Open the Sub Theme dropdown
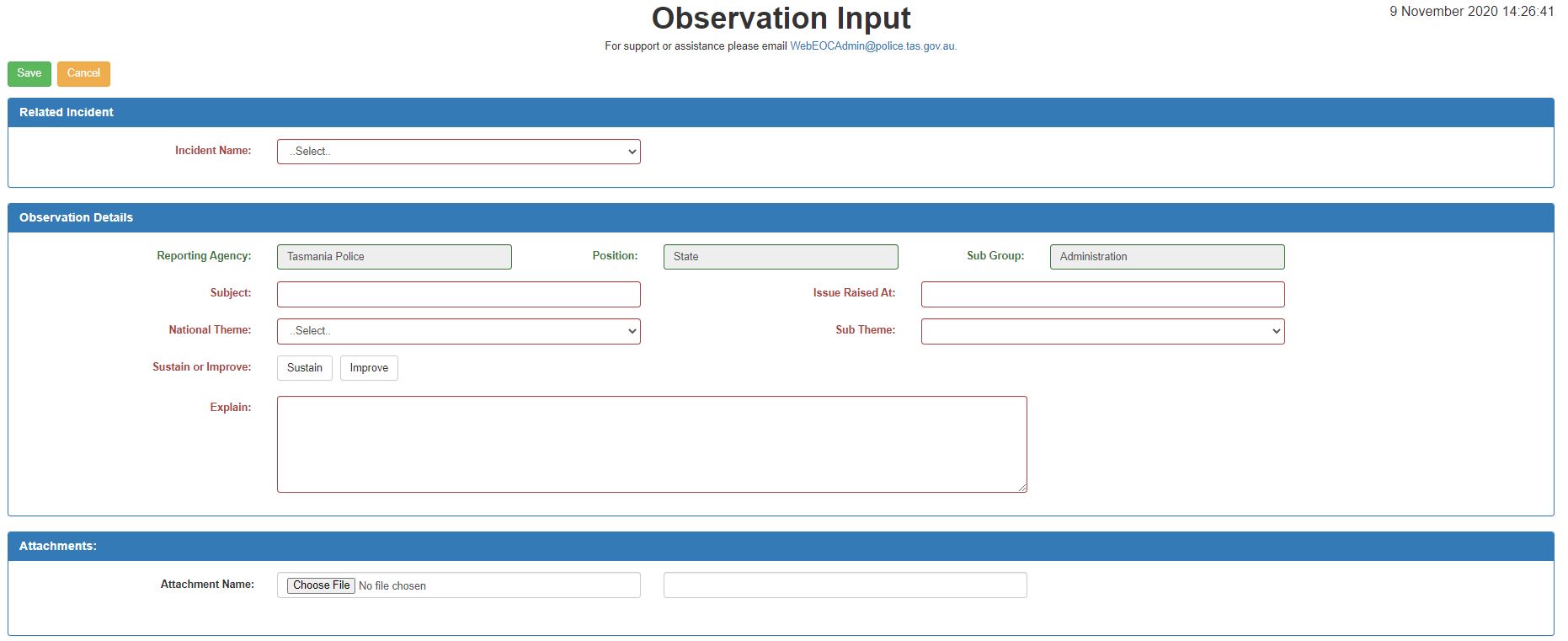 1102,331
